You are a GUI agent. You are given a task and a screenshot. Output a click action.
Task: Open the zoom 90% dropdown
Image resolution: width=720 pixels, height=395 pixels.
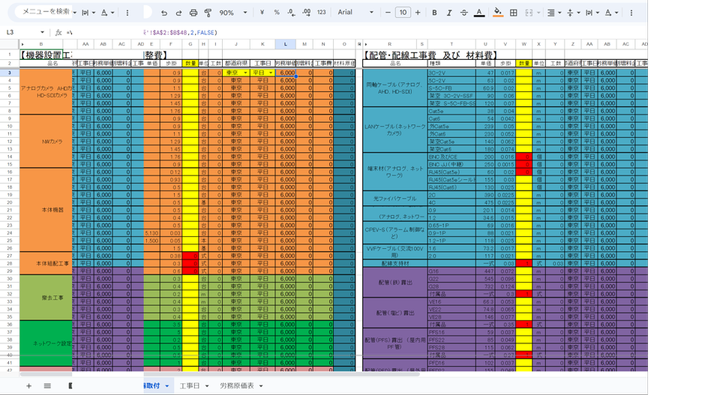pyautogui.click(x=234, y=13)
